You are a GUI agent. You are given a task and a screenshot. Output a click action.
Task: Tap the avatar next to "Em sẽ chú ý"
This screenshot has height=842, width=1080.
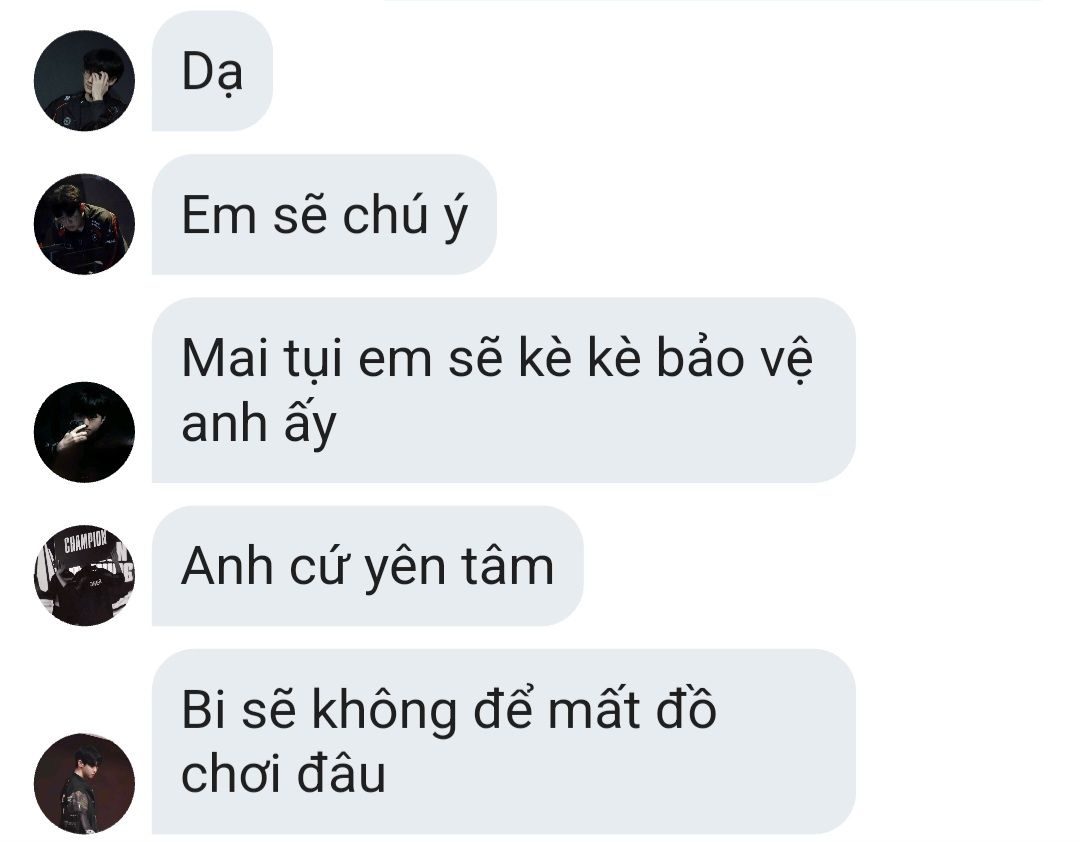point(84,224)
